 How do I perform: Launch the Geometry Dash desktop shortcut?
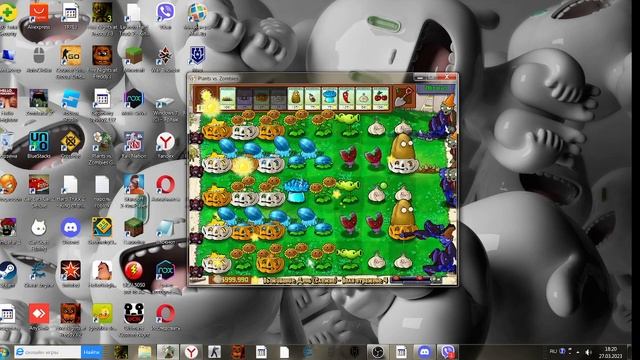[x=102, y=231]
